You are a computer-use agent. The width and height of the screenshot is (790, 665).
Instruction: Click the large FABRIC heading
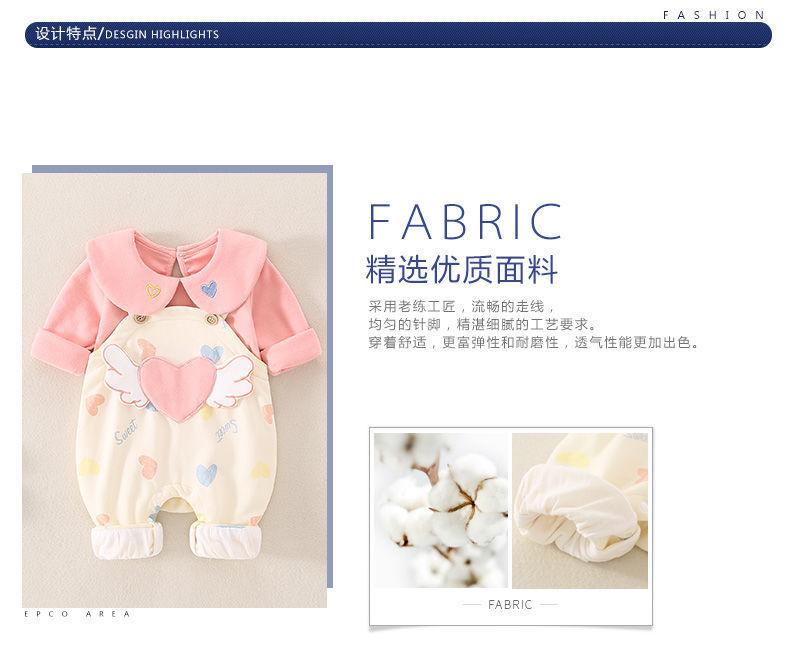click(x=465, y=222)
